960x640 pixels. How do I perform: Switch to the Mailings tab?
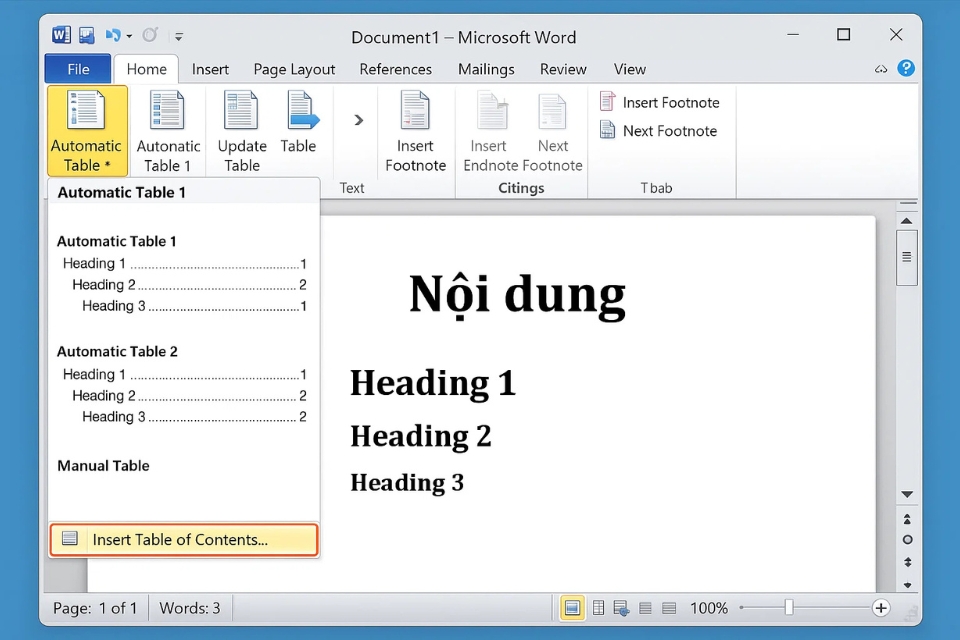tap(486, 69)
